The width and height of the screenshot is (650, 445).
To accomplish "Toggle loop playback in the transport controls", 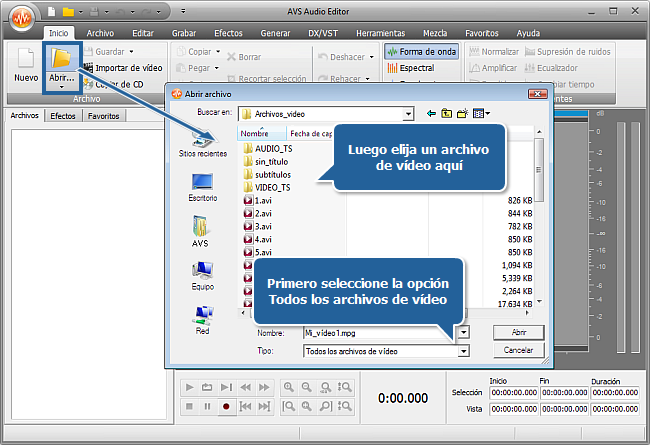I will click(207, 387).
